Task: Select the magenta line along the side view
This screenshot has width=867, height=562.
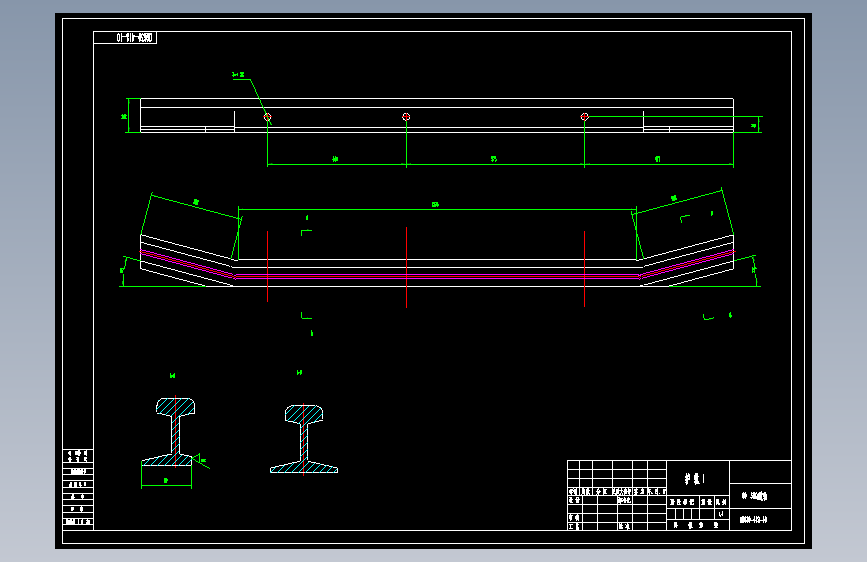Action: pyautogui.click(x=437, y=276)
